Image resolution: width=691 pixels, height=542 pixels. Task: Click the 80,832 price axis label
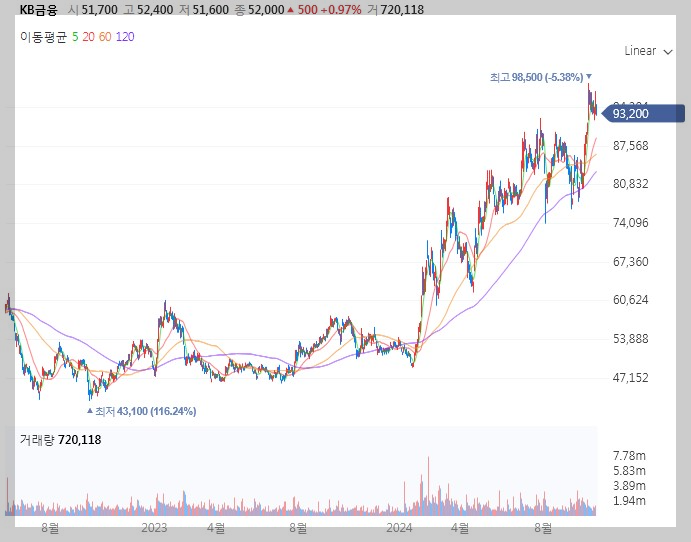point(631,183)
